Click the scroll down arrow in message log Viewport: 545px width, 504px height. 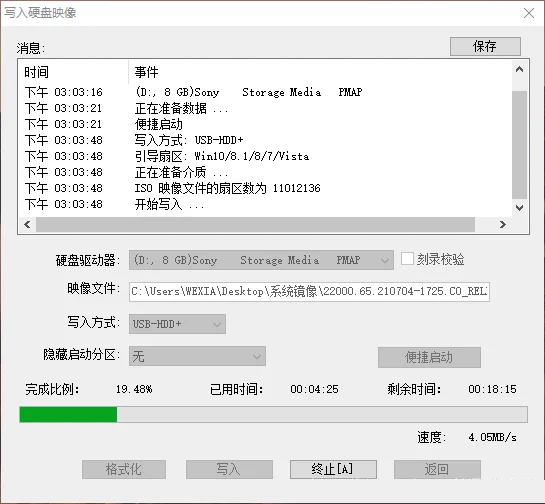(519, 208)
